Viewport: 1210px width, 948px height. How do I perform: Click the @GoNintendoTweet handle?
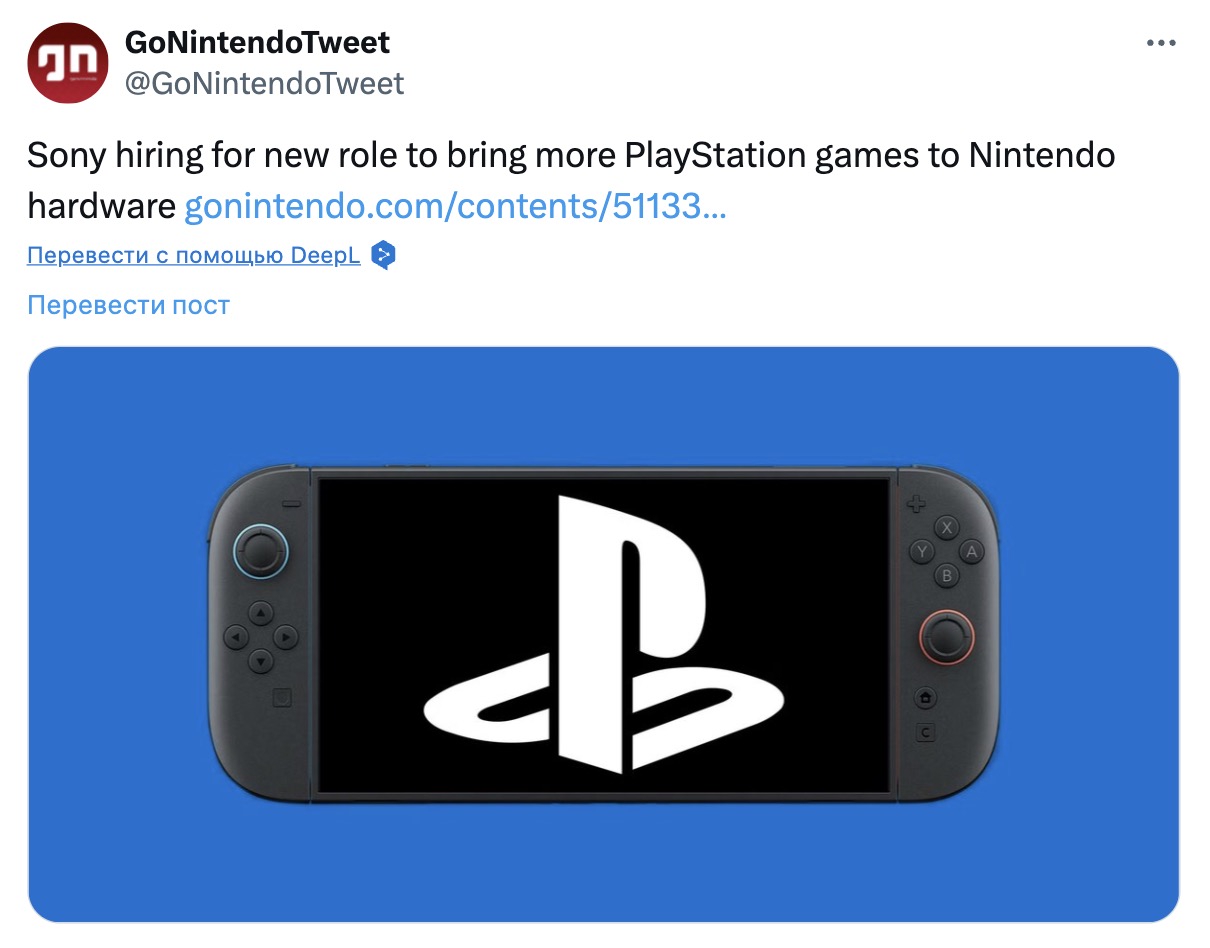264,83
